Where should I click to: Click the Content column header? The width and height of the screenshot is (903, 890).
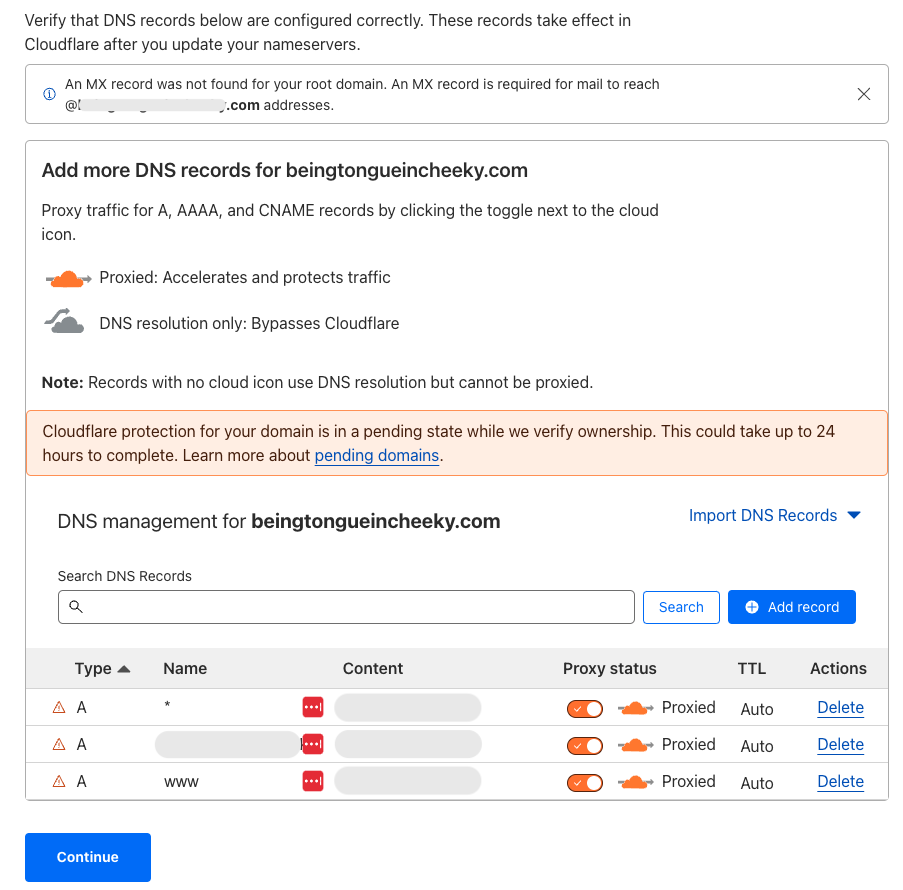(x=373, y=668)
